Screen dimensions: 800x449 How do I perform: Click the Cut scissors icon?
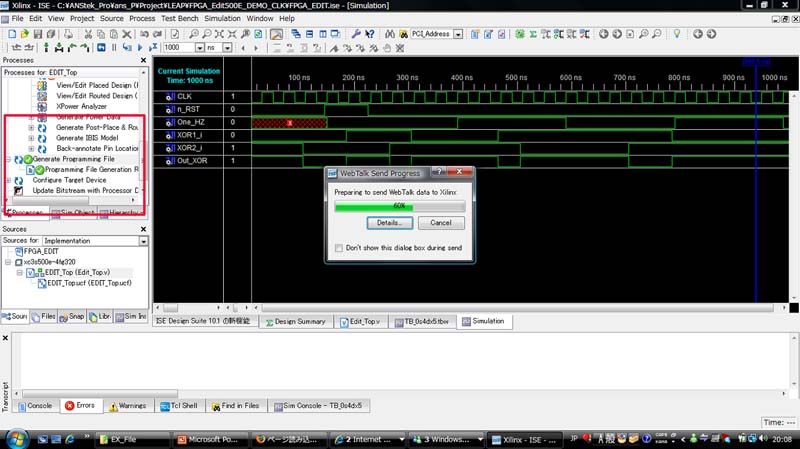tap(88, 34)
